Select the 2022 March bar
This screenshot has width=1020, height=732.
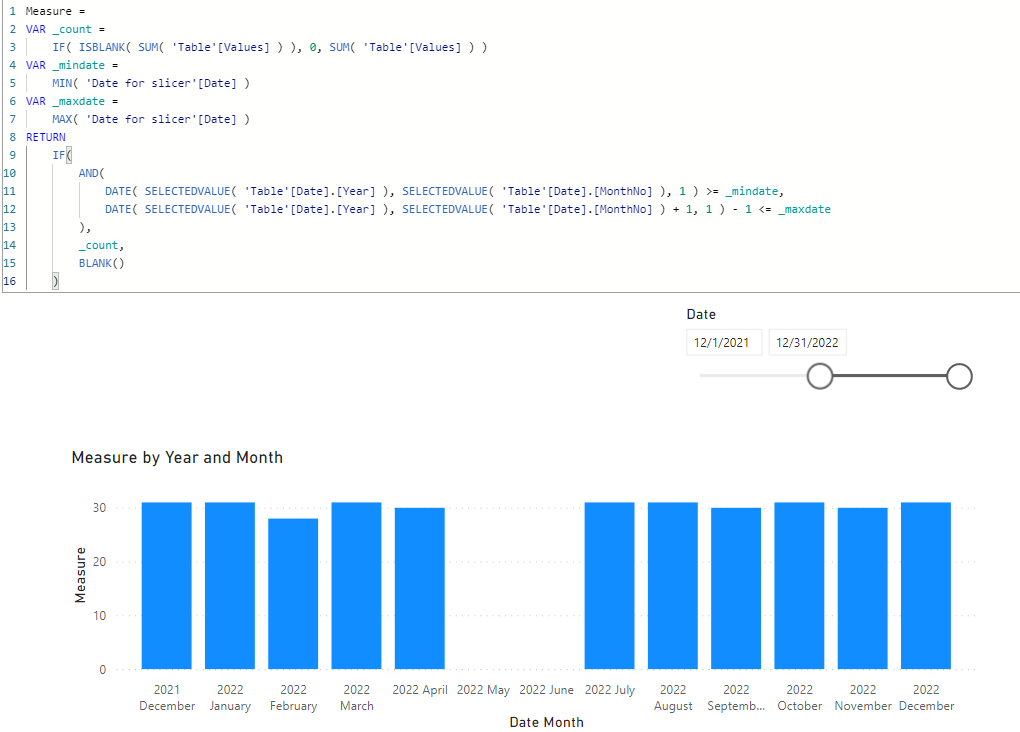coord(356,586)
